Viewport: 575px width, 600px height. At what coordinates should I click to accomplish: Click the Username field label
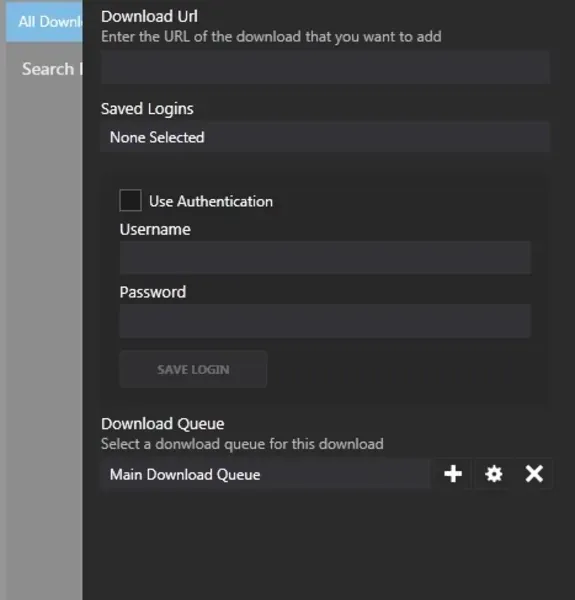(x=155, y=230)
